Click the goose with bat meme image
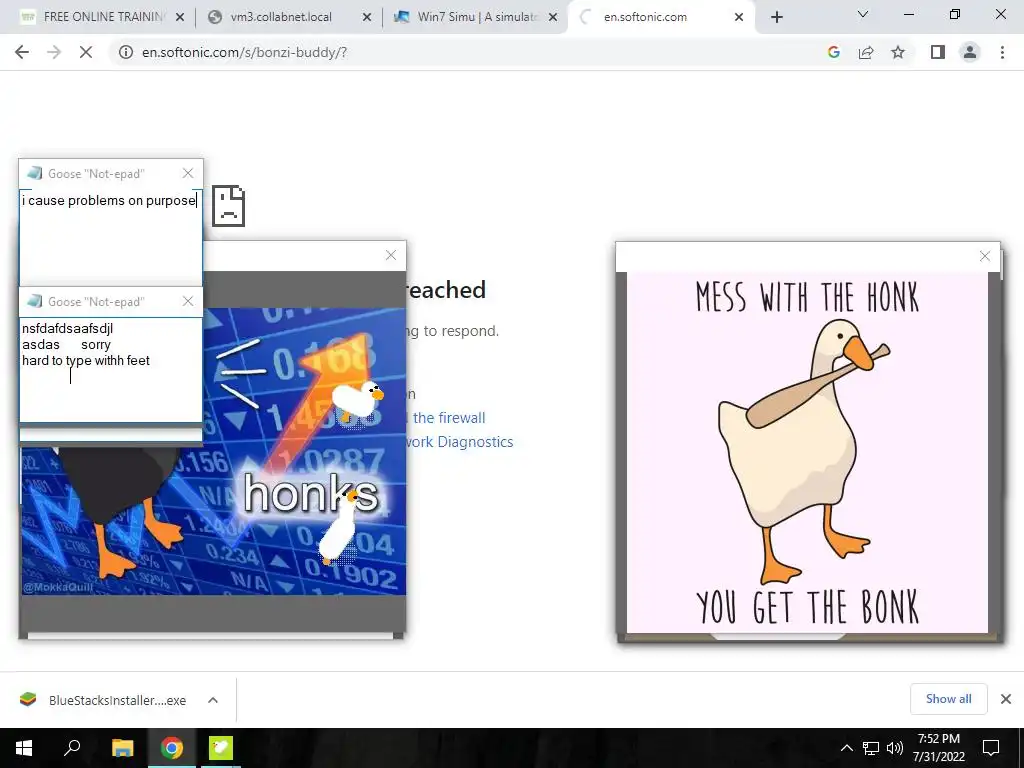The image size is (1024, 768). point(807,452)
